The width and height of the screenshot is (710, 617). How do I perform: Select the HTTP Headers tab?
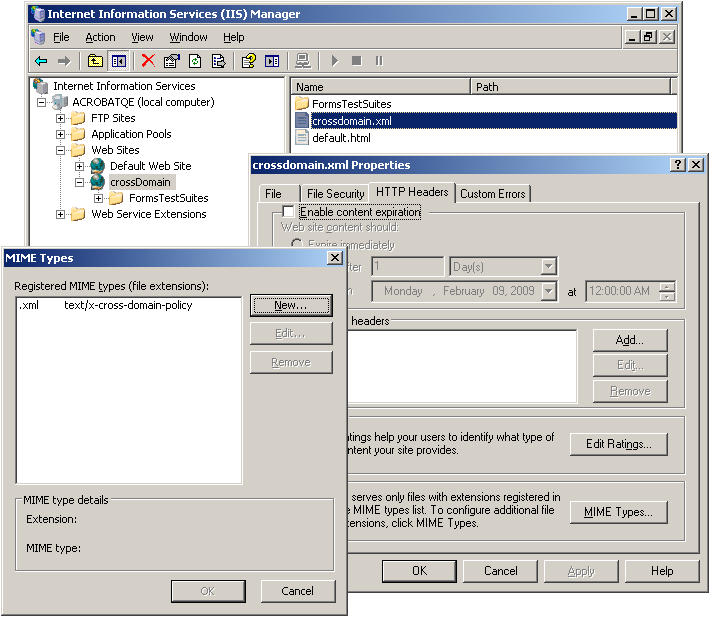[412, 192]
